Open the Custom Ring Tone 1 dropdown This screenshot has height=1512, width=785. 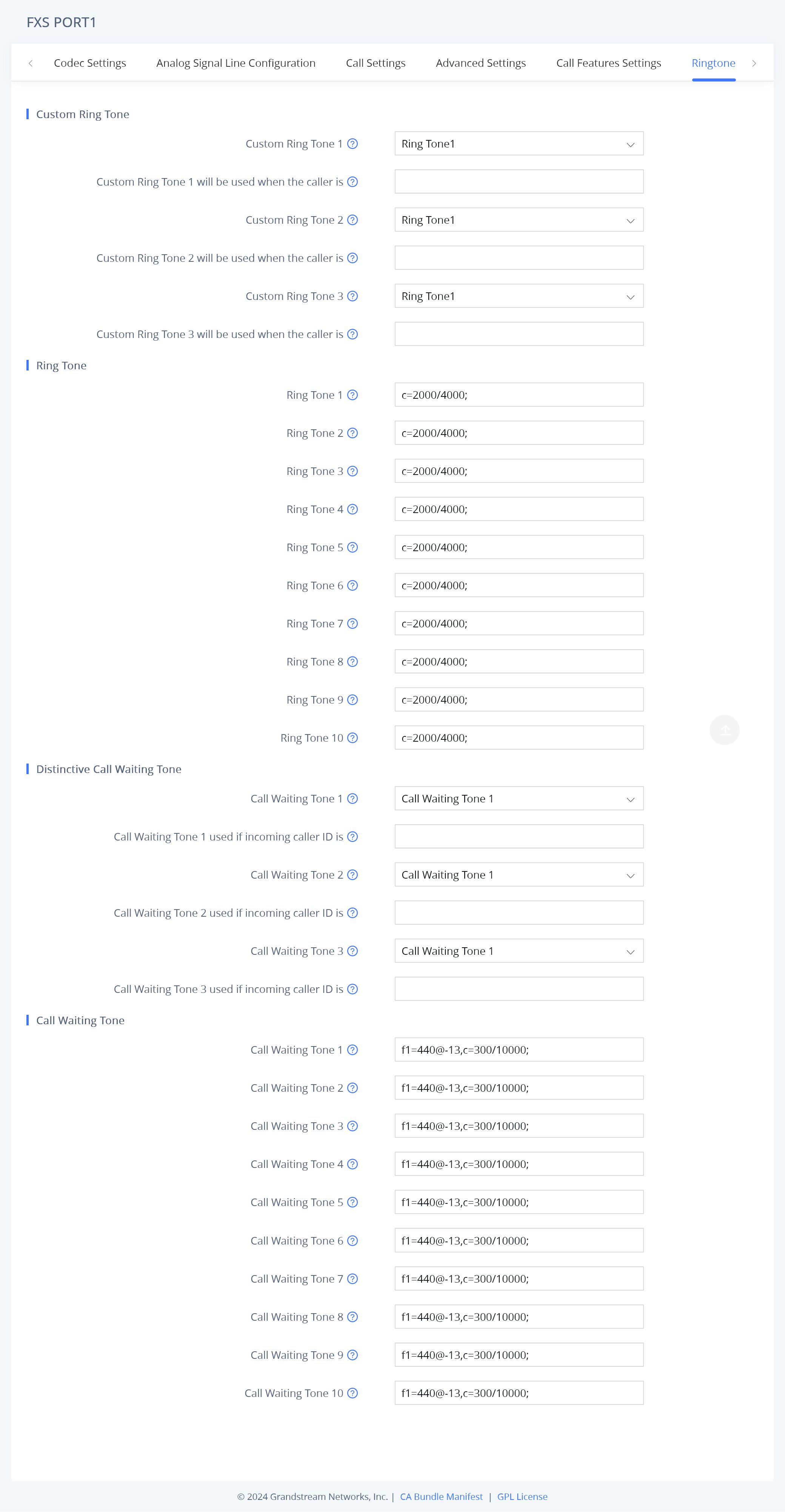tap(519, 144)
